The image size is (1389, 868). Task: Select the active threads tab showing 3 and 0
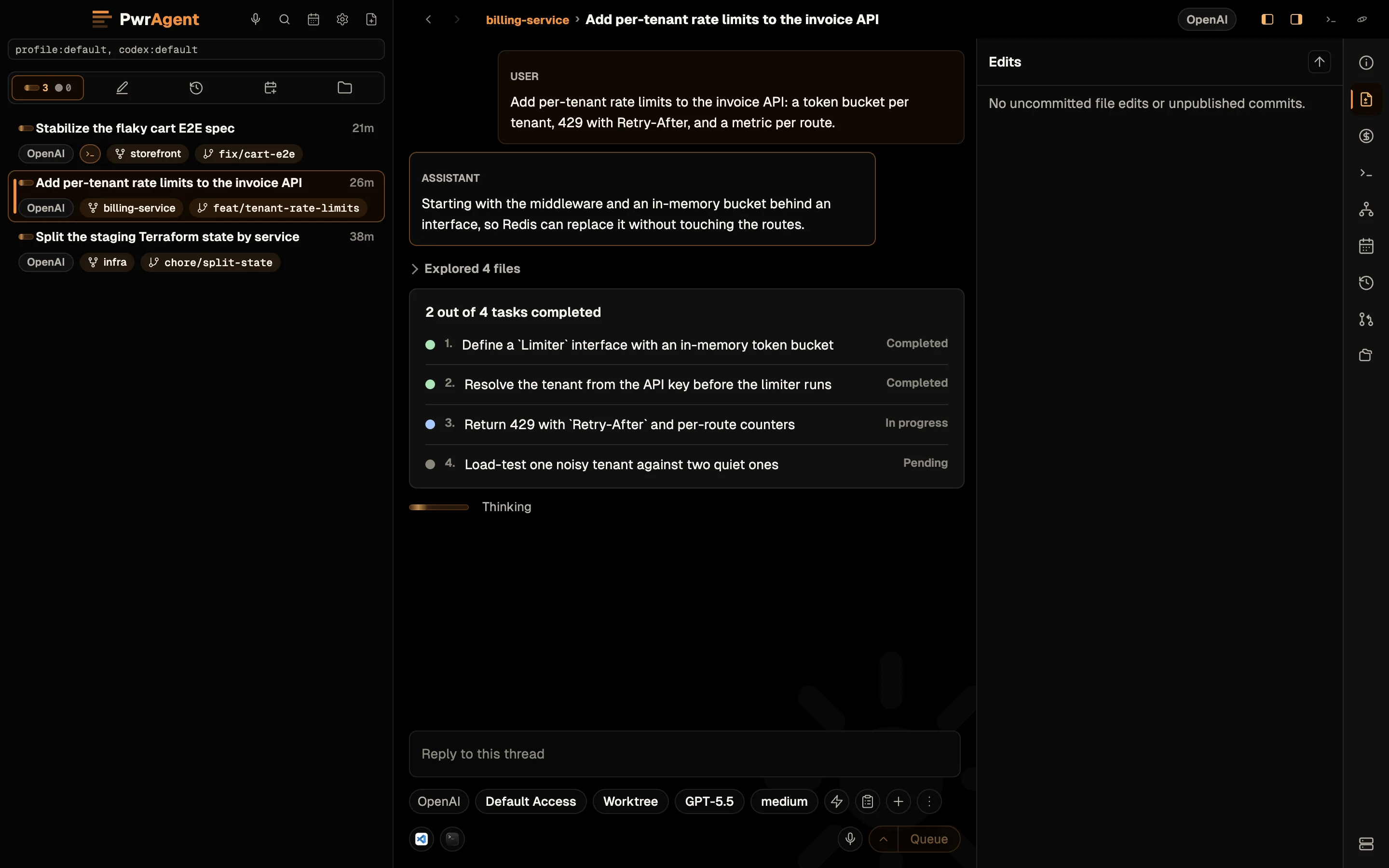(48, 88)
